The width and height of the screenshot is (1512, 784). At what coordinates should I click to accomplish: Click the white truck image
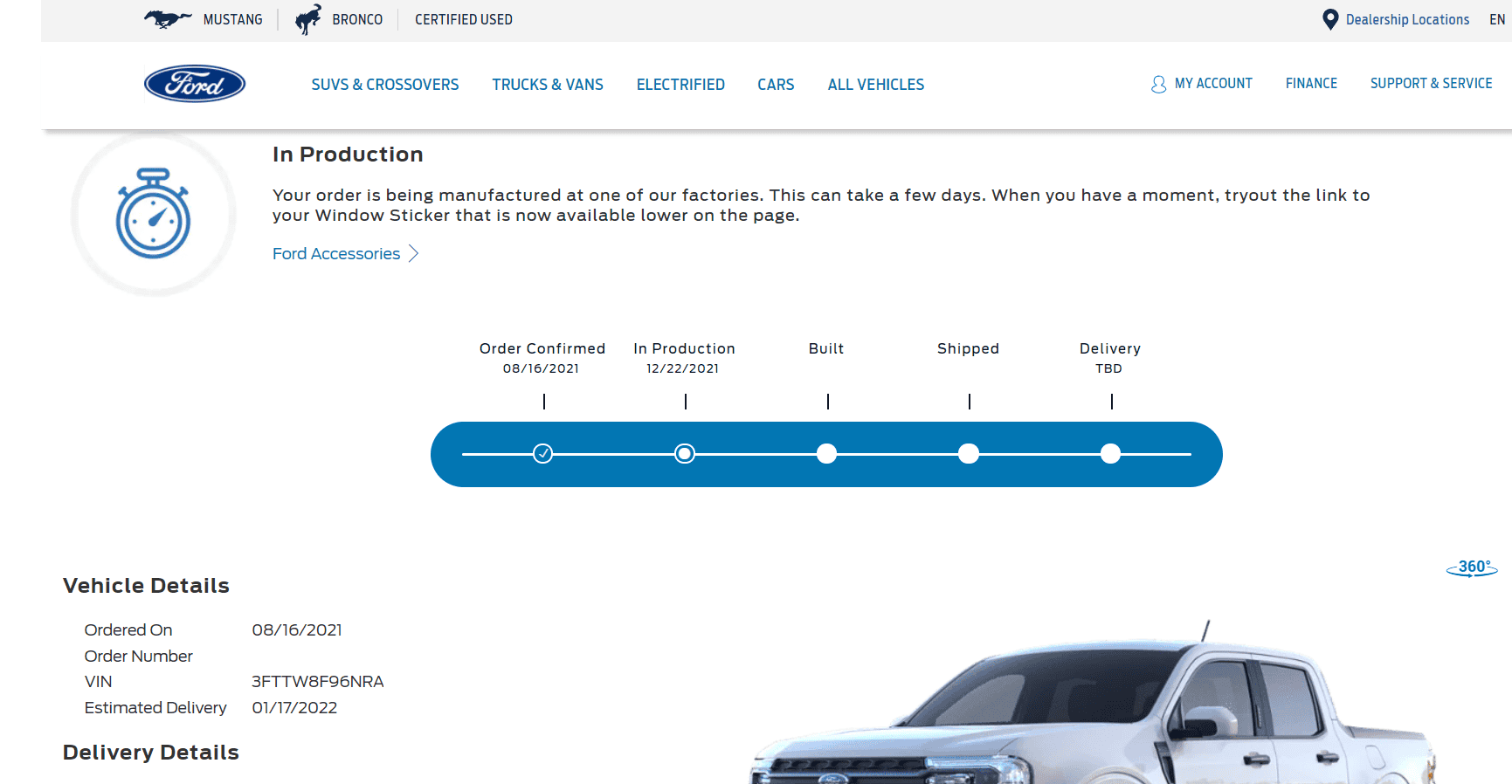pyautogui.click(x=1094, y=702)
